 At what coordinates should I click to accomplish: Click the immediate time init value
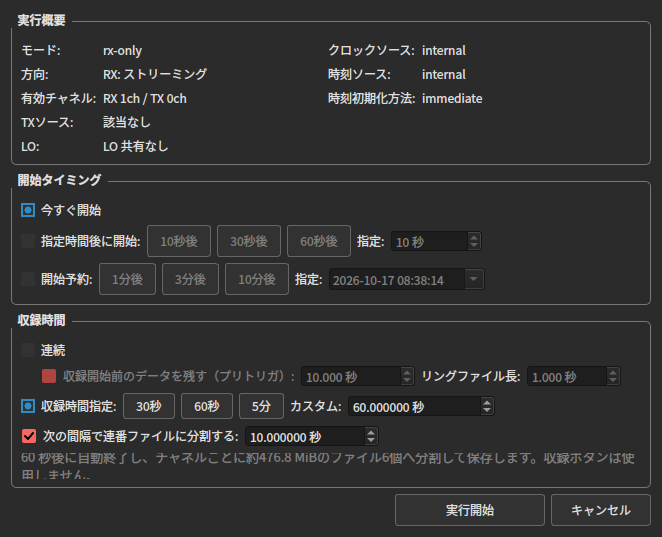[x=452, y=98]
